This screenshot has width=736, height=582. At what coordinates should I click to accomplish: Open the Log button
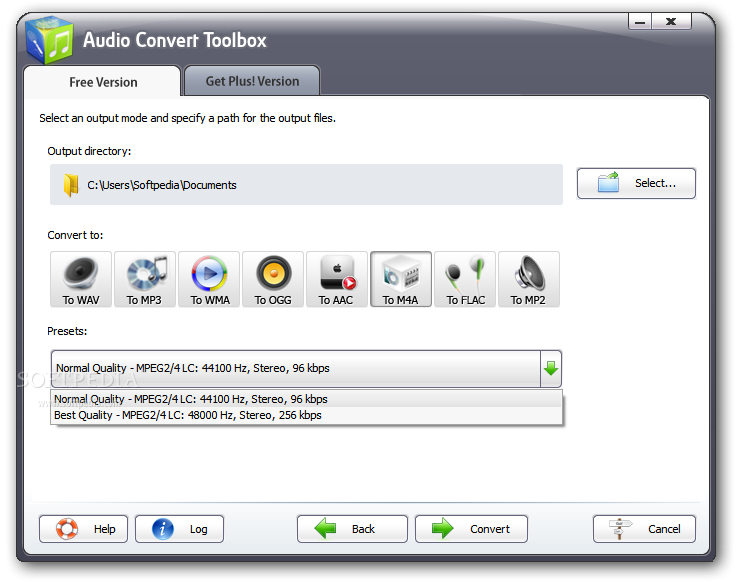tap(179, 529)
